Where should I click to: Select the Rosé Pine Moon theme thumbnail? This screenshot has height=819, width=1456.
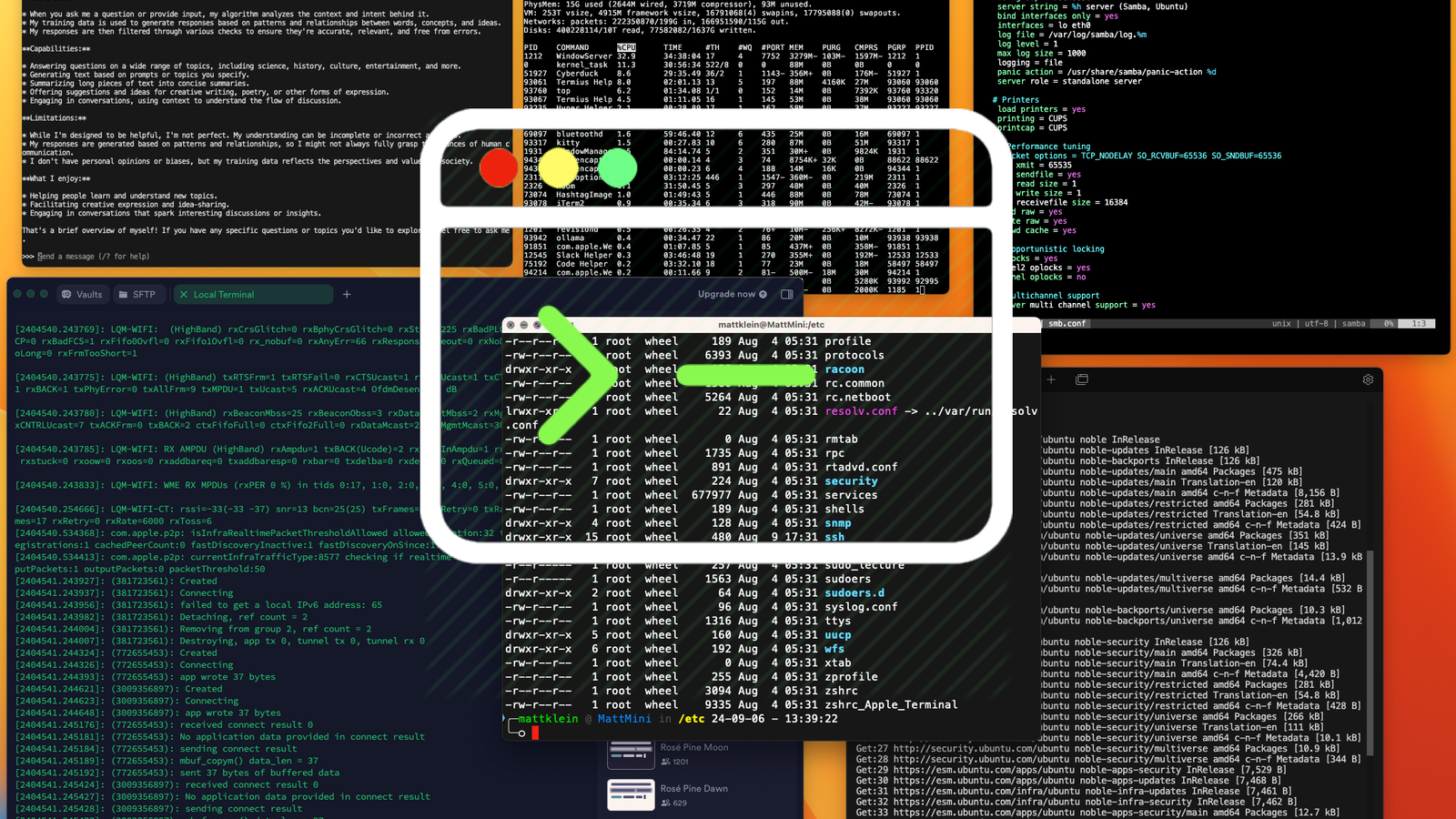631,753
